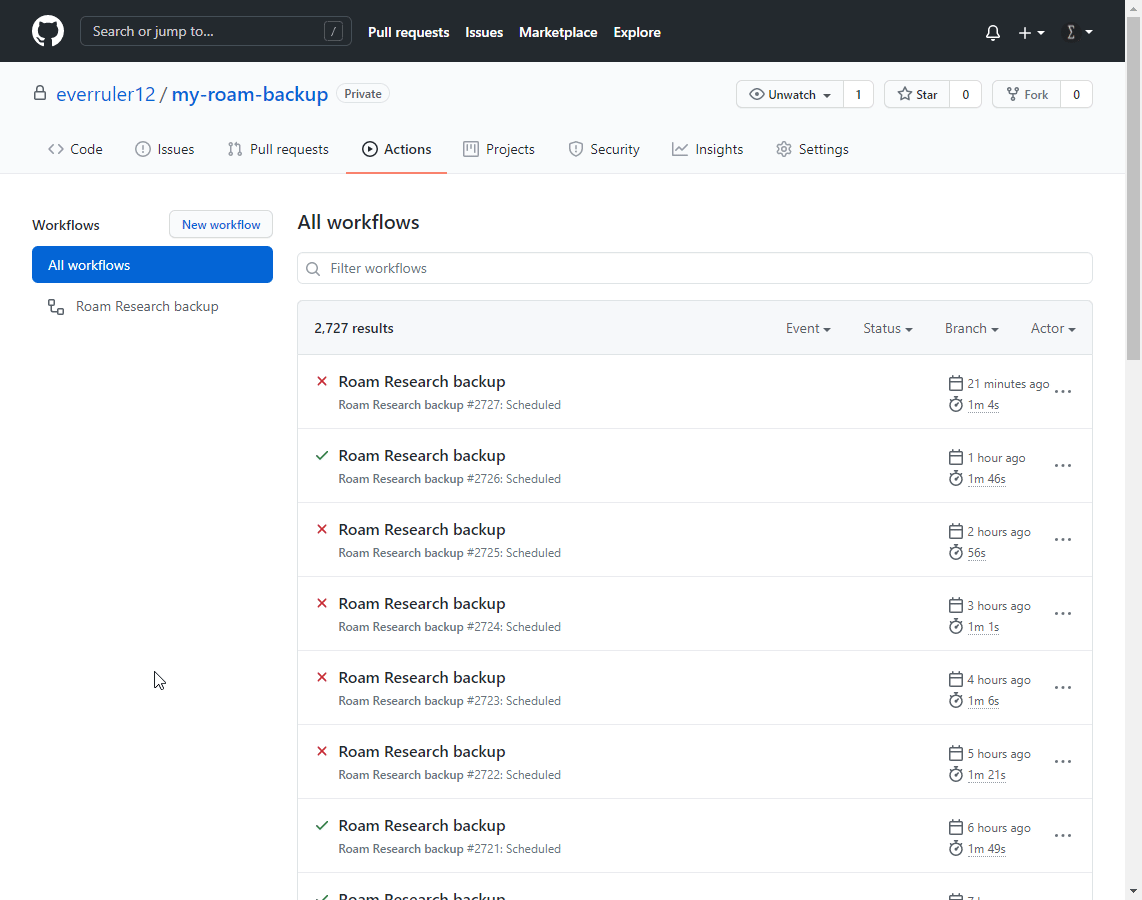Image resolution: width=1142 pixels, height=900 pixels.
Task: Click failed status icon of run #2722
Action: [322, 751]
